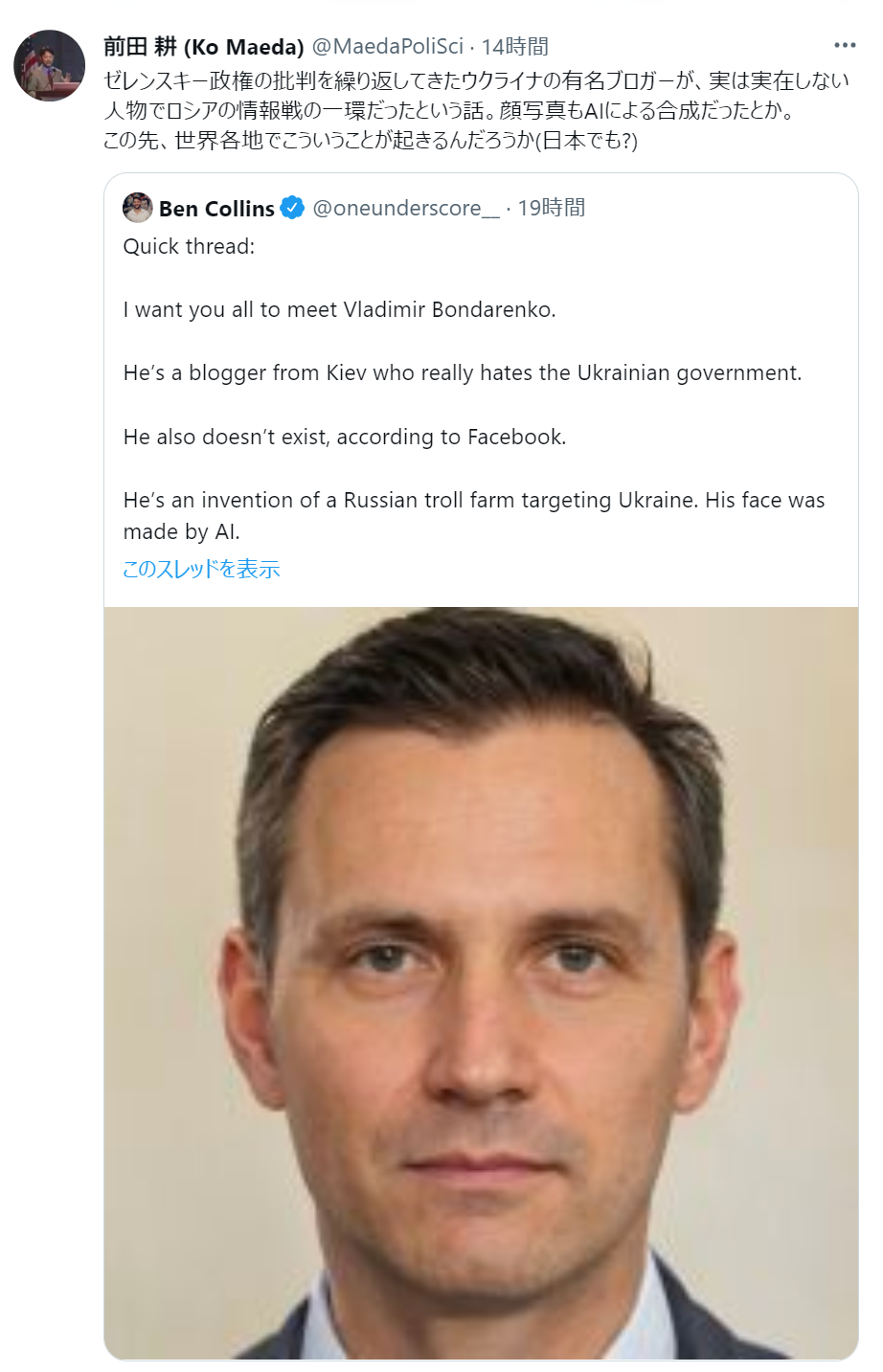Click the このスレッドを表示 link
The image size is (883, 1372).
[201, 569]
